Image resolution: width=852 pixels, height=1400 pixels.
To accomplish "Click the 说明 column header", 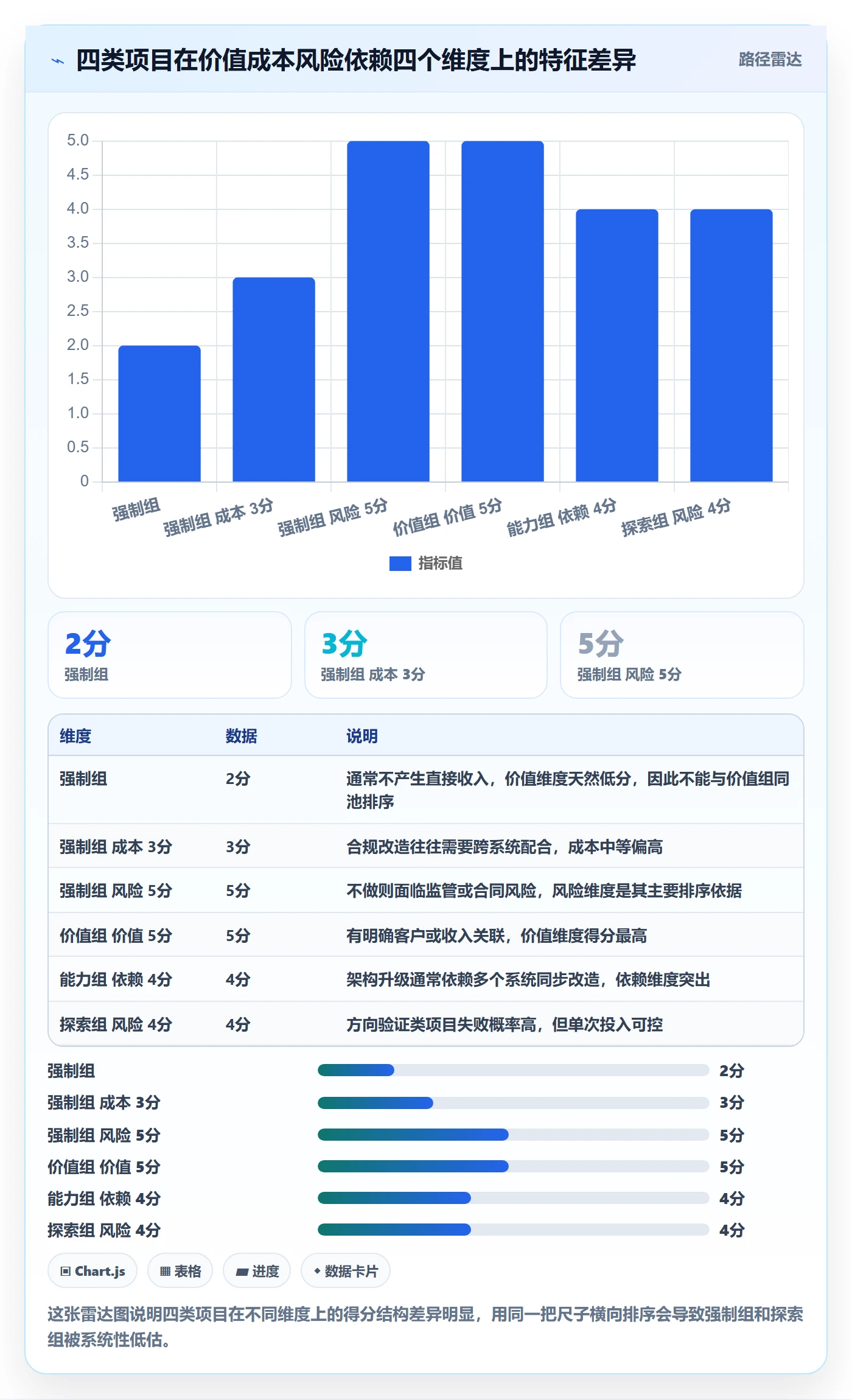I will coord(362,736).
